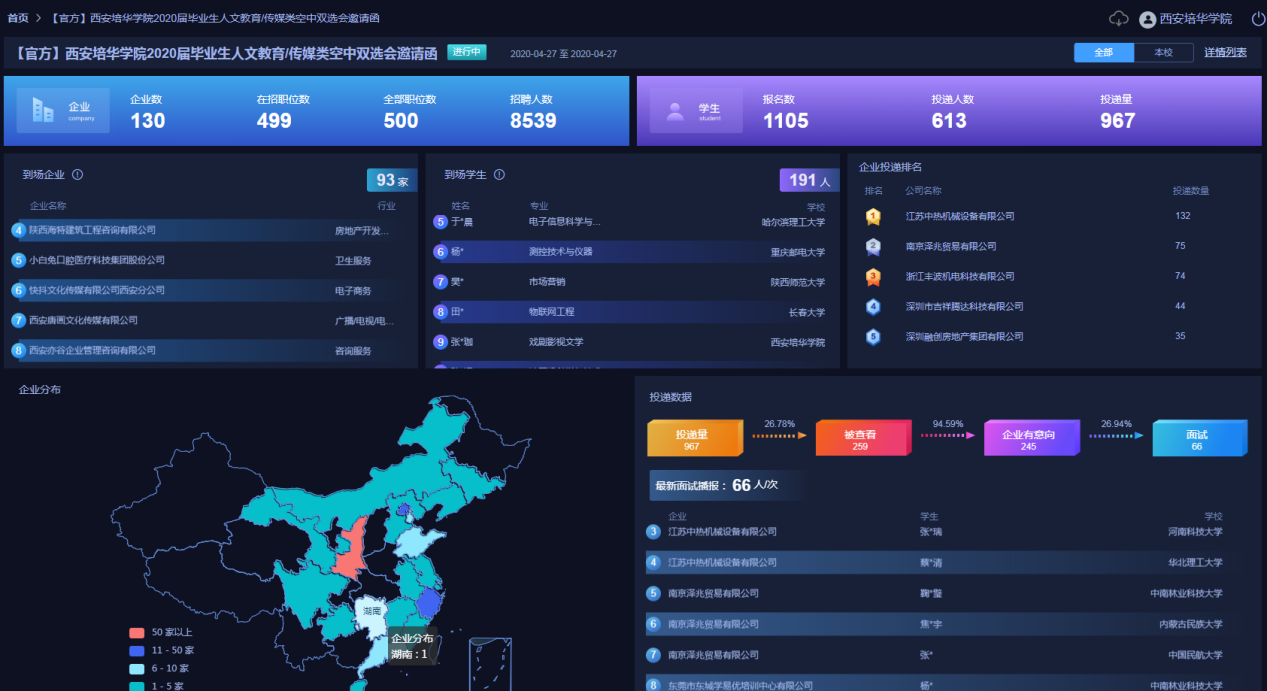1267x691 pixels.
Task: Go to 首页 in breadcrumb
Action: tap(18, 19)
